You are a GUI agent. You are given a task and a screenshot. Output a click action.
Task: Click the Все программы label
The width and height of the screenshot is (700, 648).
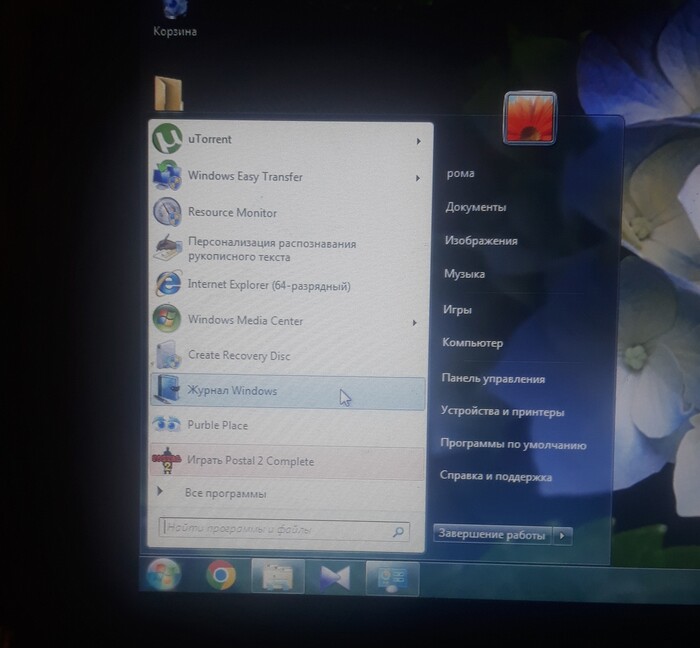(225, 494)
